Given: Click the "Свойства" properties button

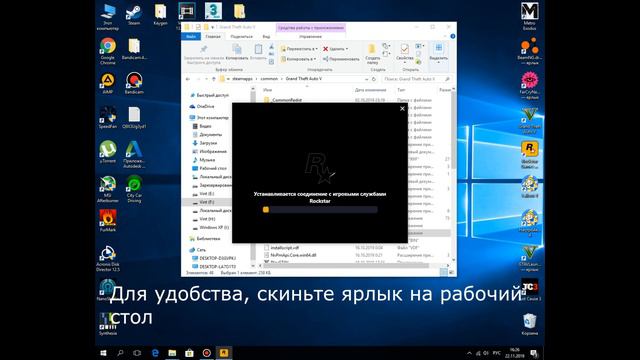Looking at the screenshot, I should [404, 53].
